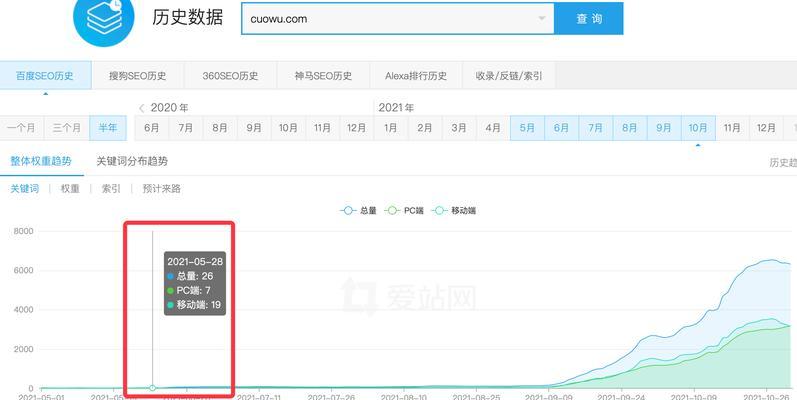Toggle the 移动端 series legend
Viewport: 797px width, 400px height.
453,210
